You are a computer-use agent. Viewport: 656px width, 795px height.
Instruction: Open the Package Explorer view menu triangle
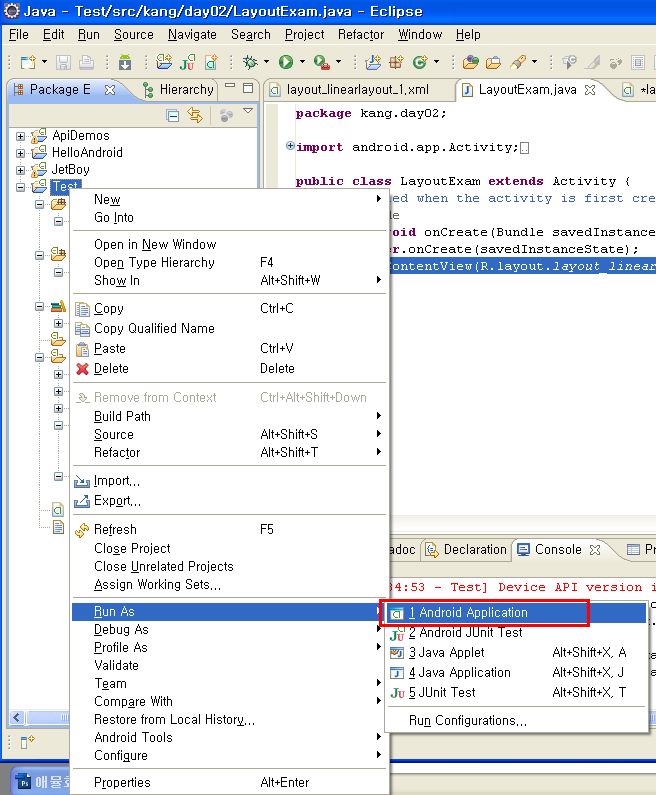248,111
